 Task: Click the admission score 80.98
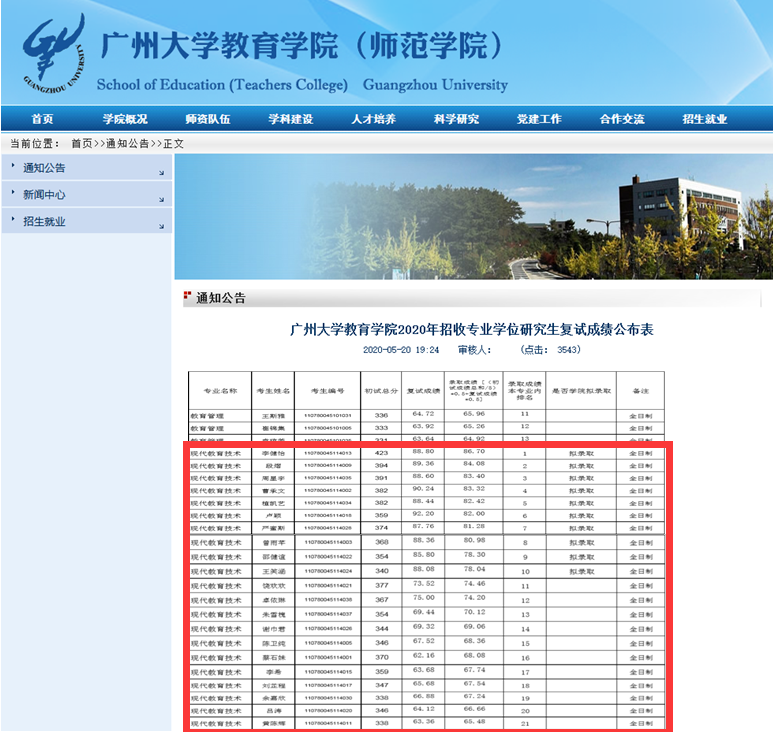pos(474,540)
